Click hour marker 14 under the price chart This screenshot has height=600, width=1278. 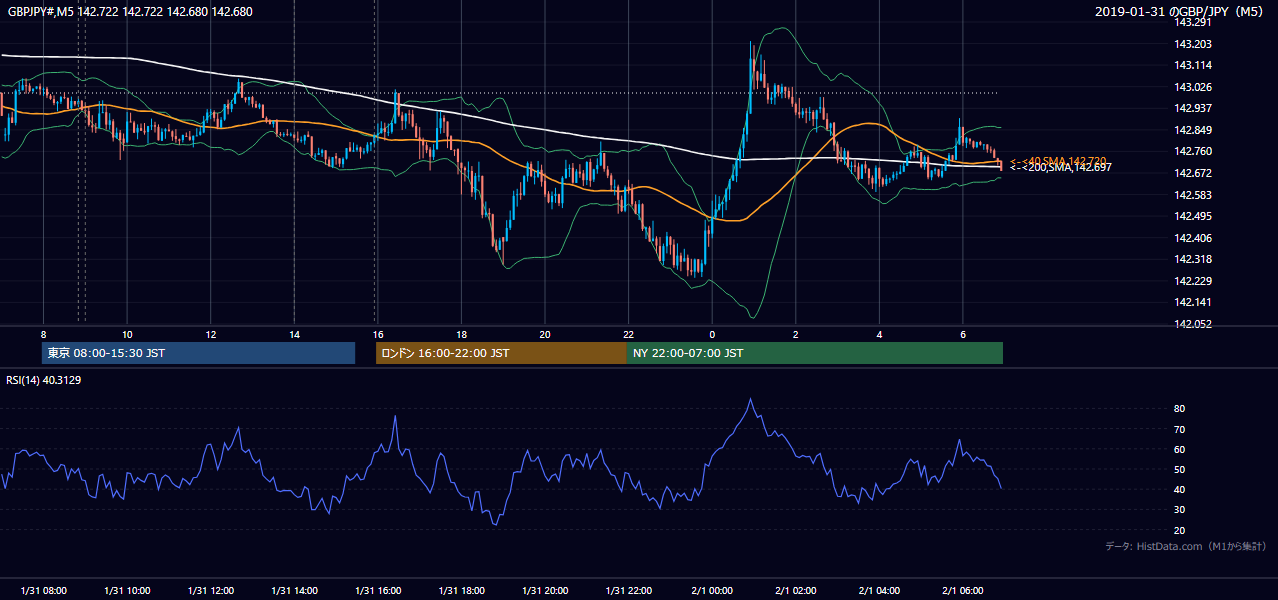click(x=294, y=334)
